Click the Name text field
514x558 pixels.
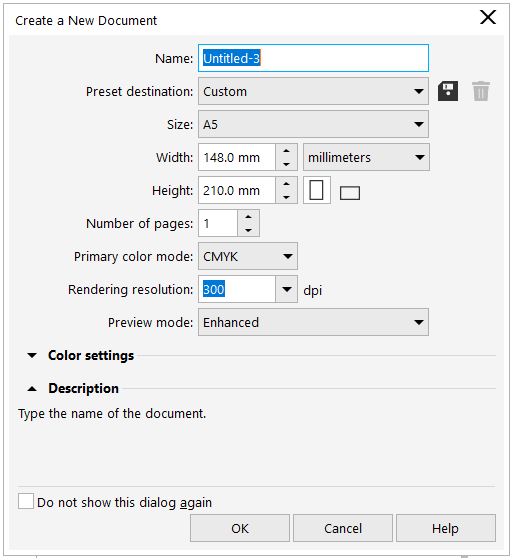pos(313,58)
